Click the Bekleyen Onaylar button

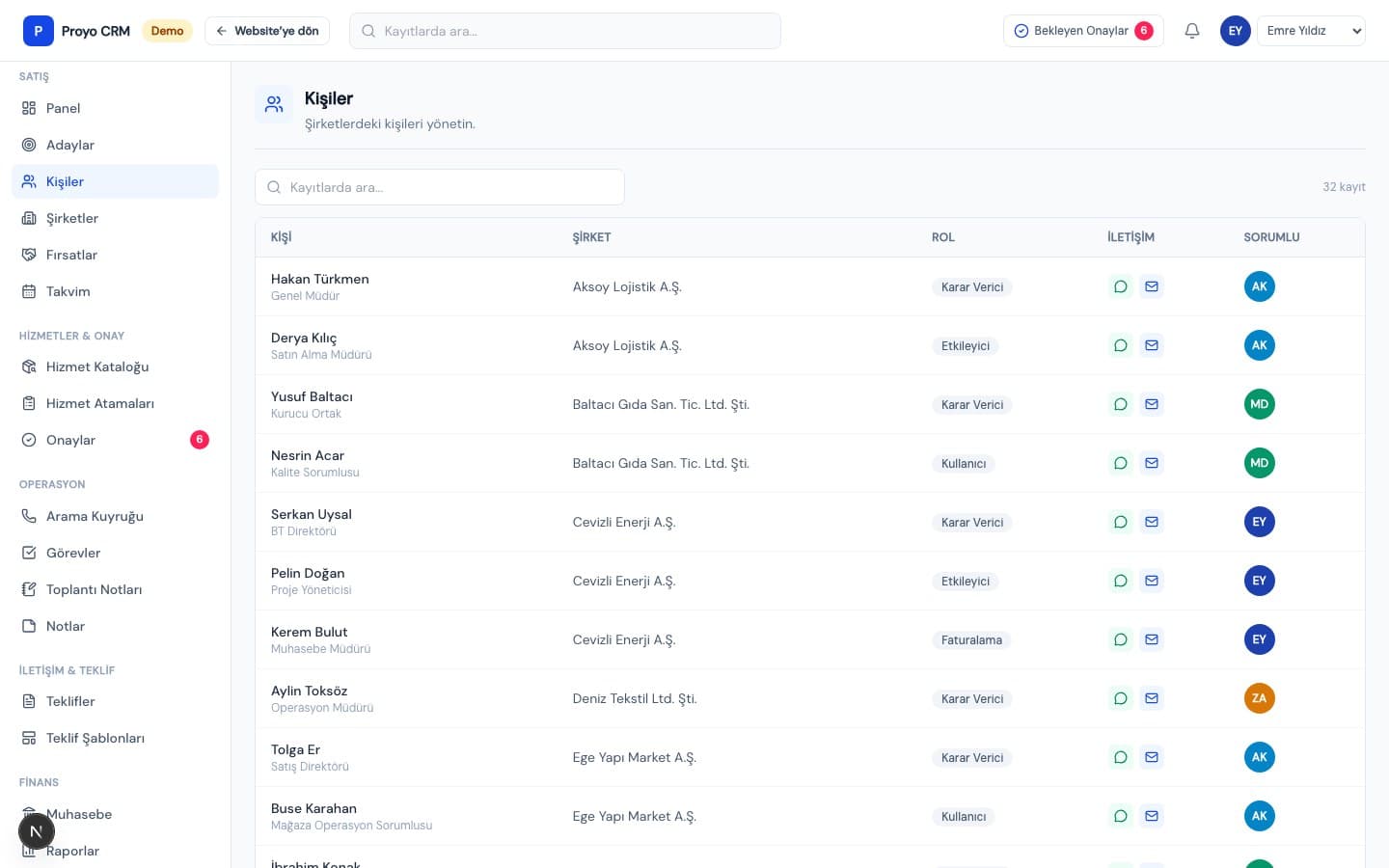(1083, 31)
